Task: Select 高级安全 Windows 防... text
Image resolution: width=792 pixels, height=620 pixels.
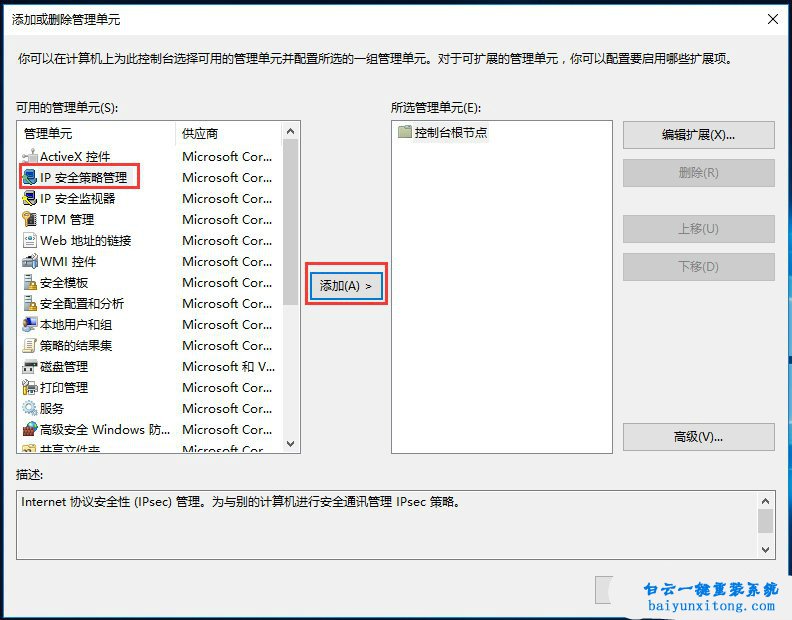Action: tap(105, 430)
